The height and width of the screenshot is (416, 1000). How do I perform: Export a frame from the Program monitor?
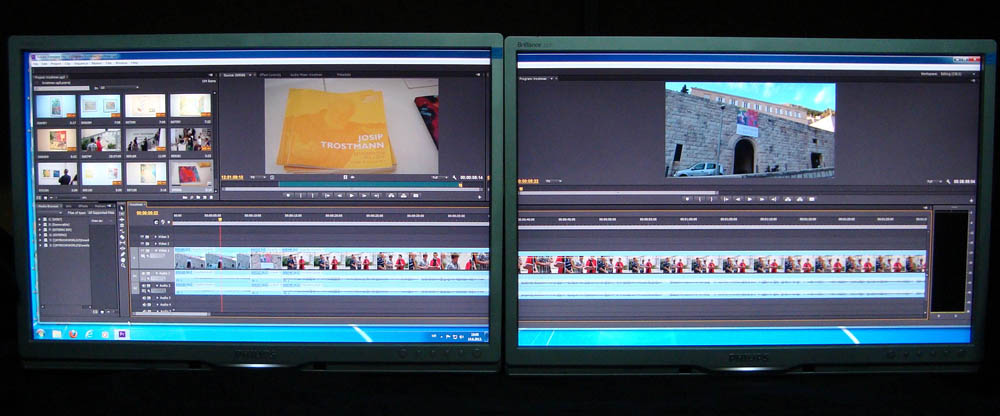click(811, 199)
